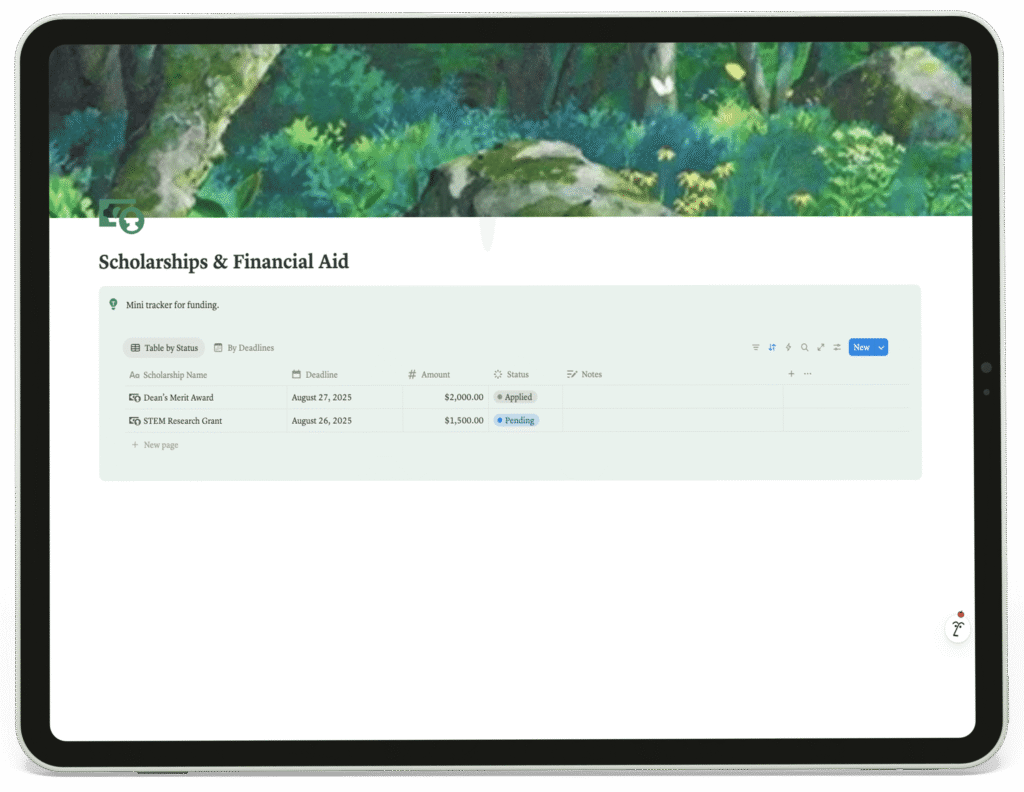Click the STEM Research Grant deadline cell
This screenshot has height=792, width=1024.
click(344, 420)
